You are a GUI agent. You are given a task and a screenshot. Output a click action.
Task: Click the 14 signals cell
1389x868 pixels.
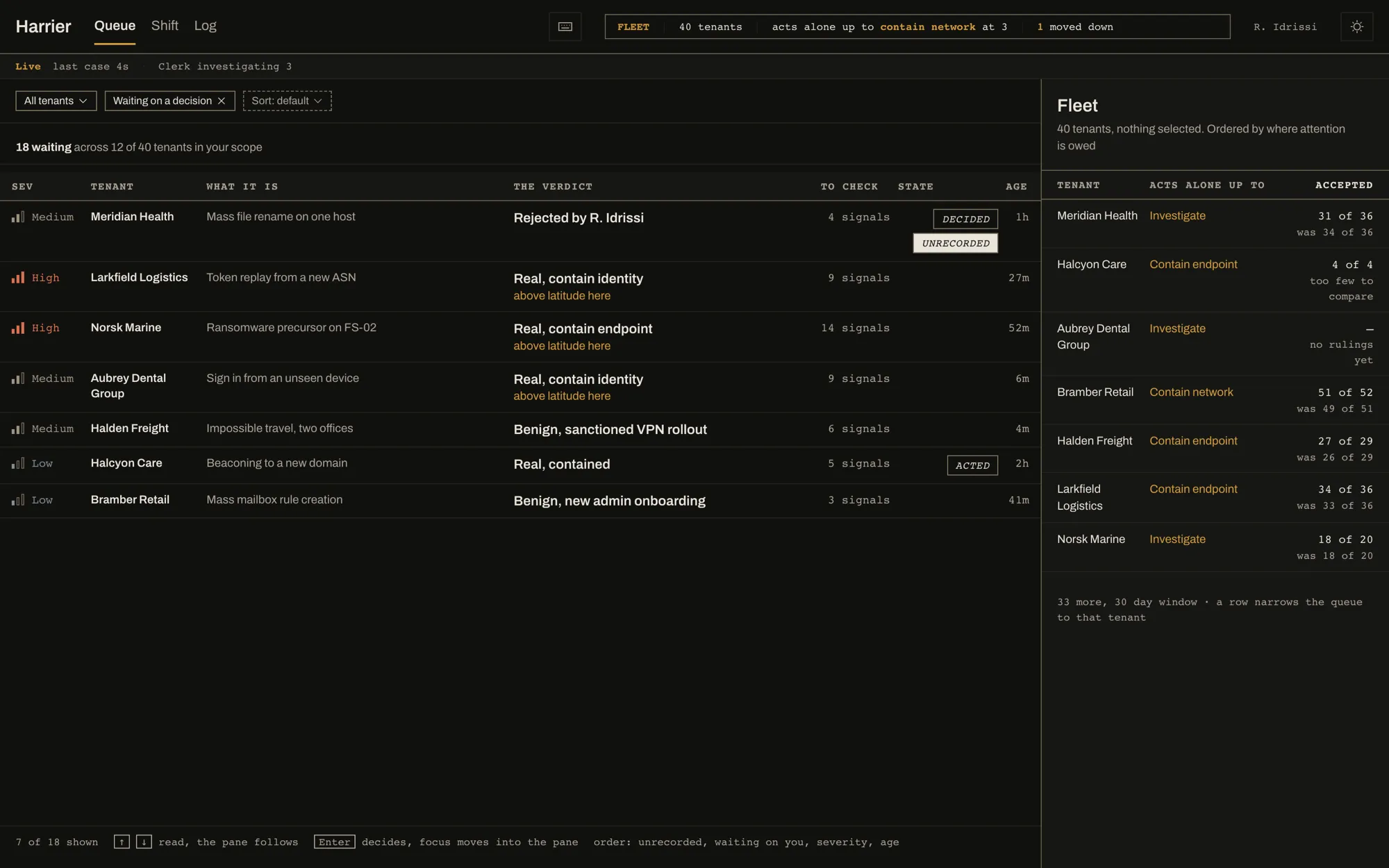(855, 328)
